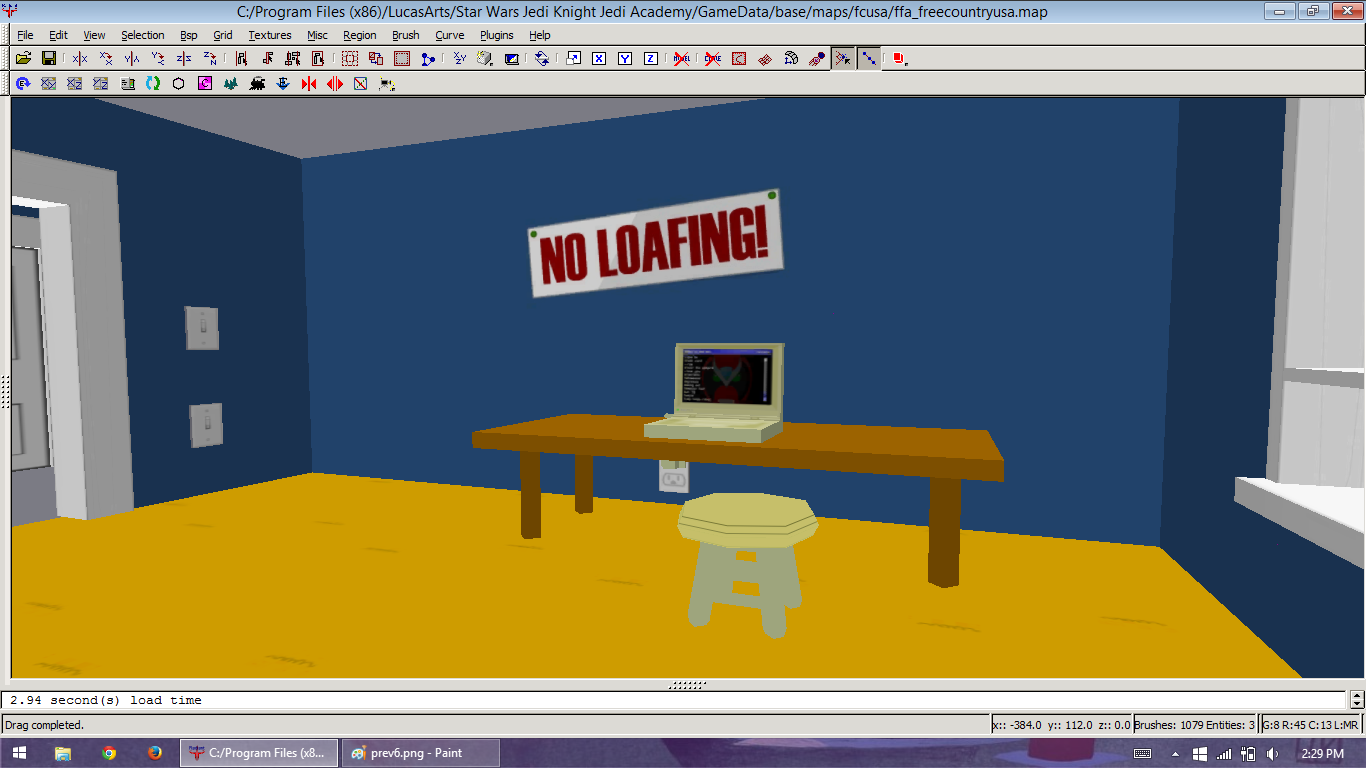Click the black train plugin icon
The image size is (1366, 768).
click(257, 84)
